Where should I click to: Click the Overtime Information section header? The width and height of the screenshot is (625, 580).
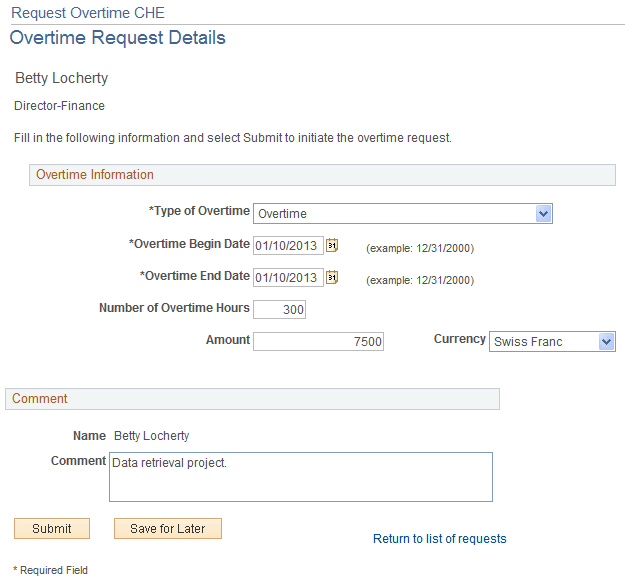pos(95,175)
